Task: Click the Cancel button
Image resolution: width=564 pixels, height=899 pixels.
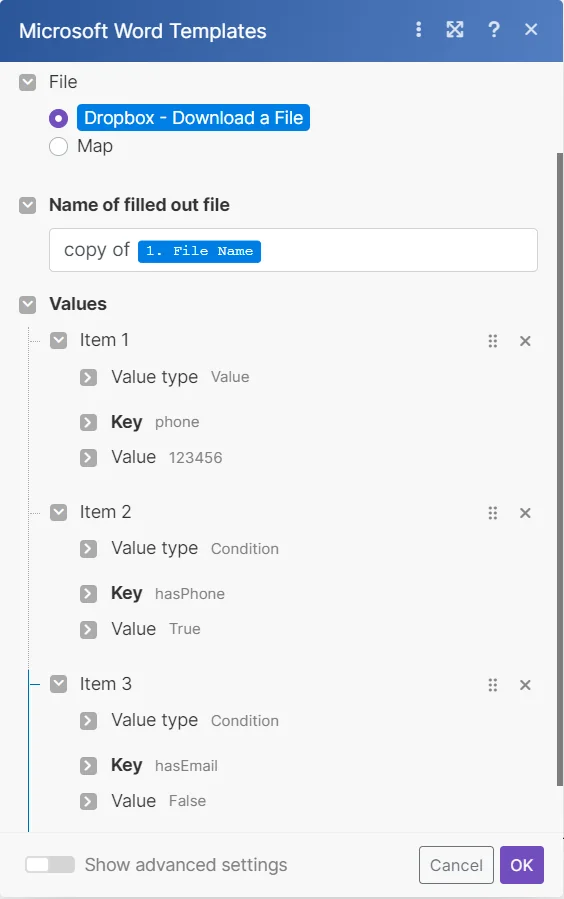Action: [456, 865]
